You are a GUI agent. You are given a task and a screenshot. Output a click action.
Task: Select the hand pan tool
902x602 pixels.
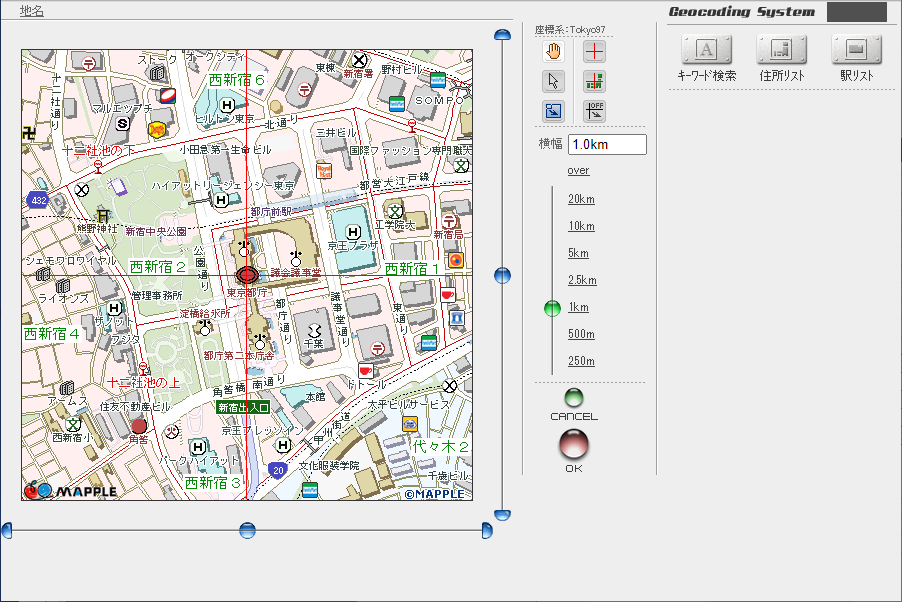[x=553, y=51]
